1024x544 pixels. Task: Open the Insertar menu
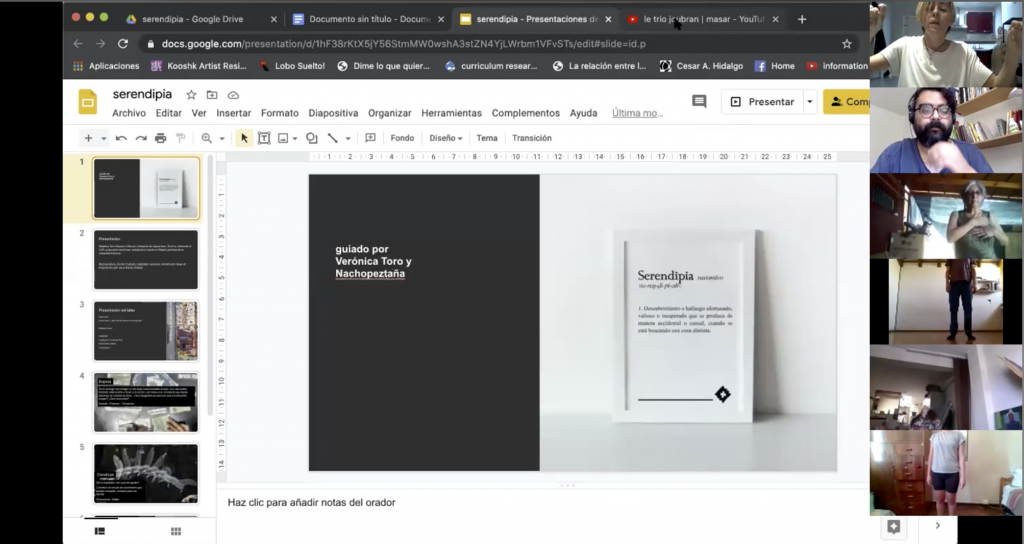point(233,113)
